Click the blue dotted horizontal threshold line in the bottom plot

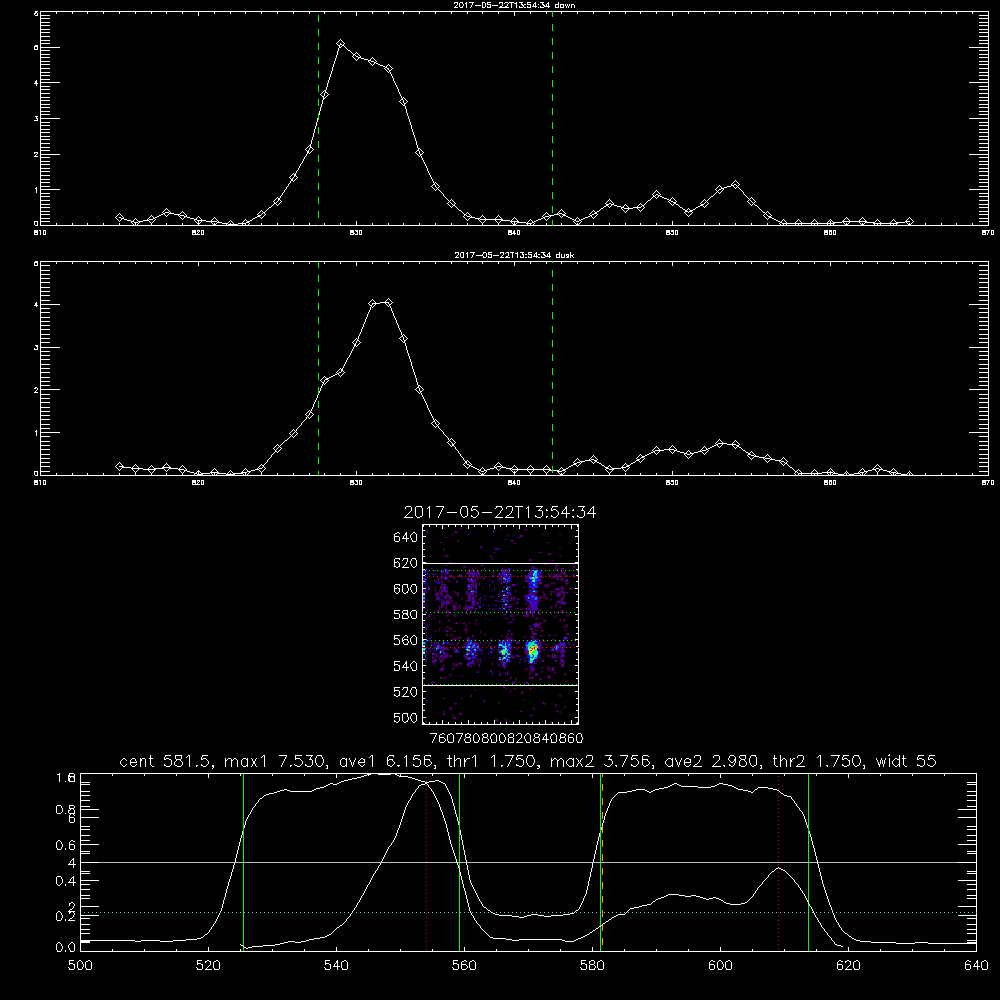coord(528,913)
